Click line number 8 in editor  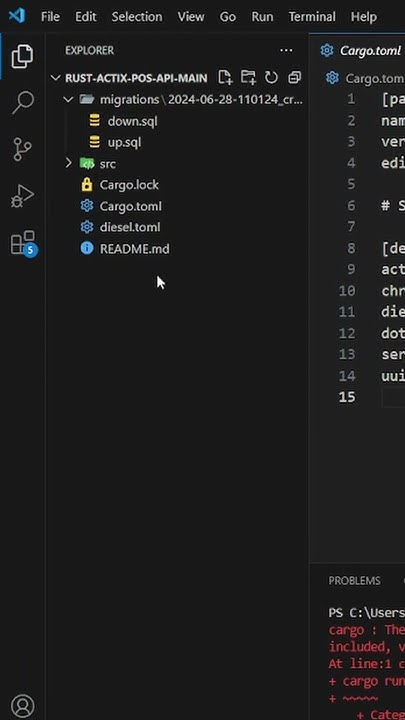351,248
